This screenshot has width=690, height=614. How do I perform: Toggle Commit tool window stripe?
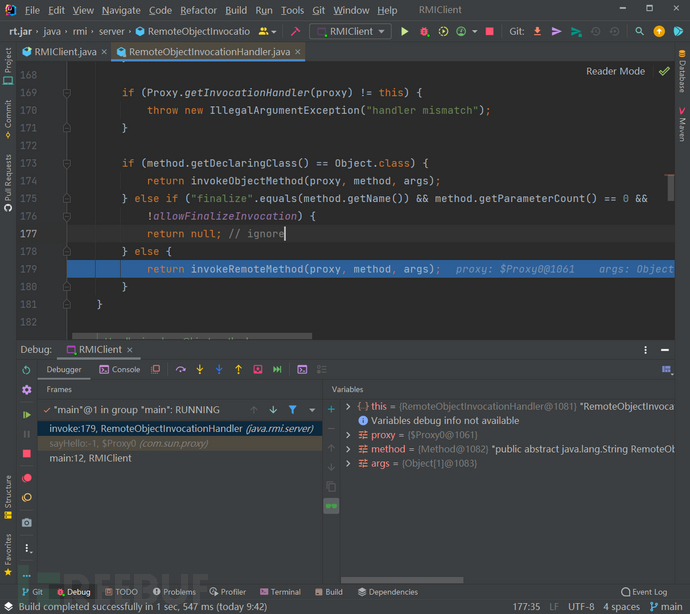[8, 119]
